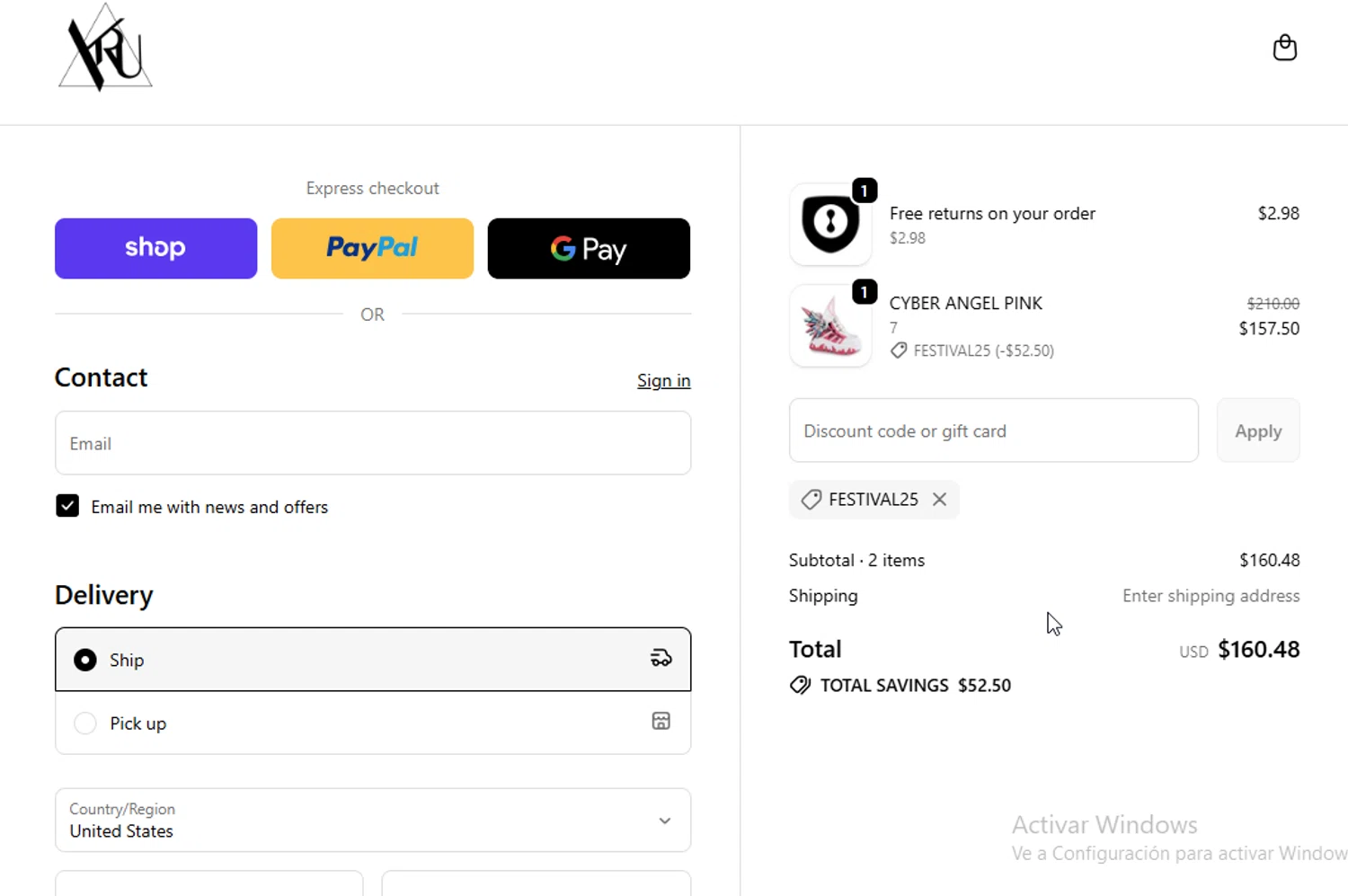Viewport: 1348px width, 896px height.
Task: Click the store logo in header
Action: (106, 48)
